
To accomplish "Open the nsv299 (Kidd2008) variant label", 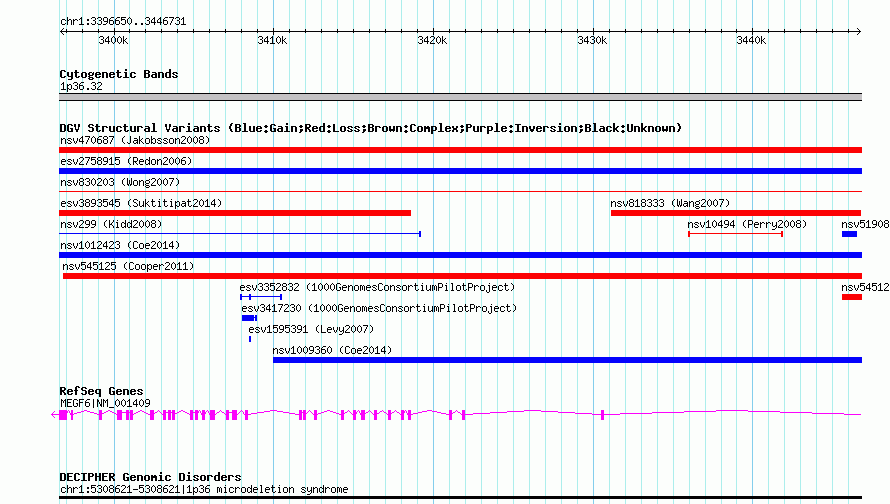I will pyautogui.click(x=111, y=224).
